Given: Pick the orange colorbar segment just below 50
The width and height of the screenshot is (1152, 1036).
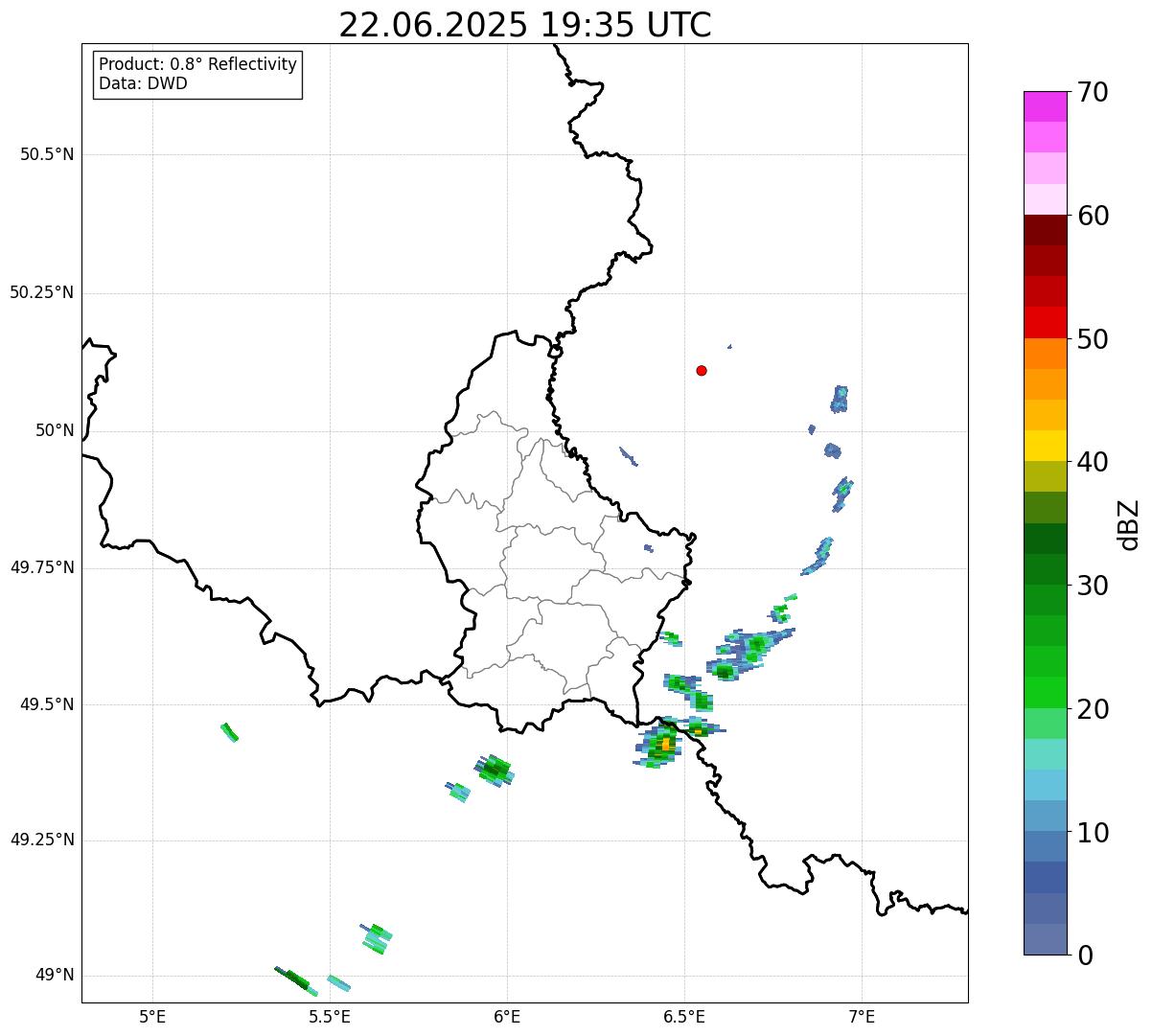Looking at the screenshot, I should [1045, 354].
